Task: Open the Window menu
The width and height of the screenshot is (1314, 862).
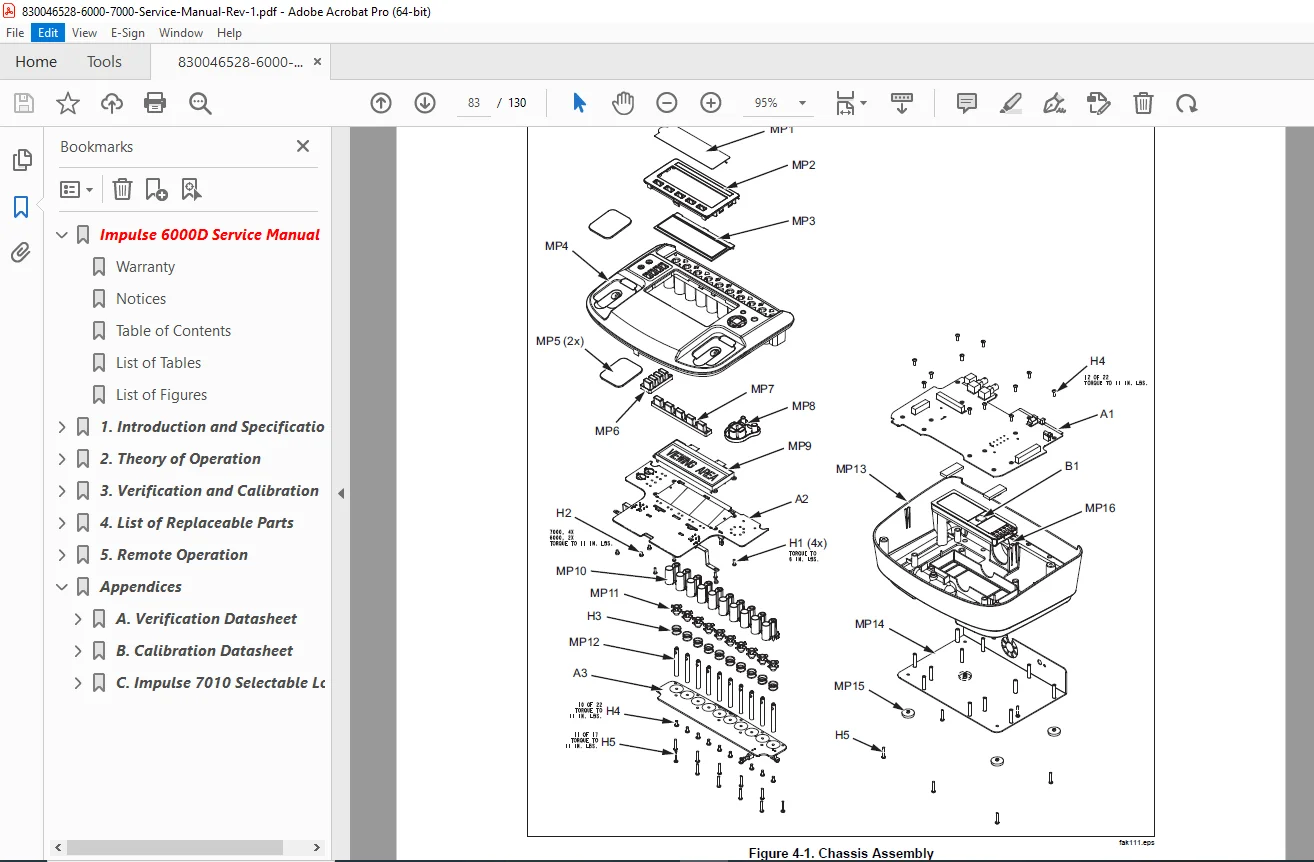Action: tap(181, 32)
